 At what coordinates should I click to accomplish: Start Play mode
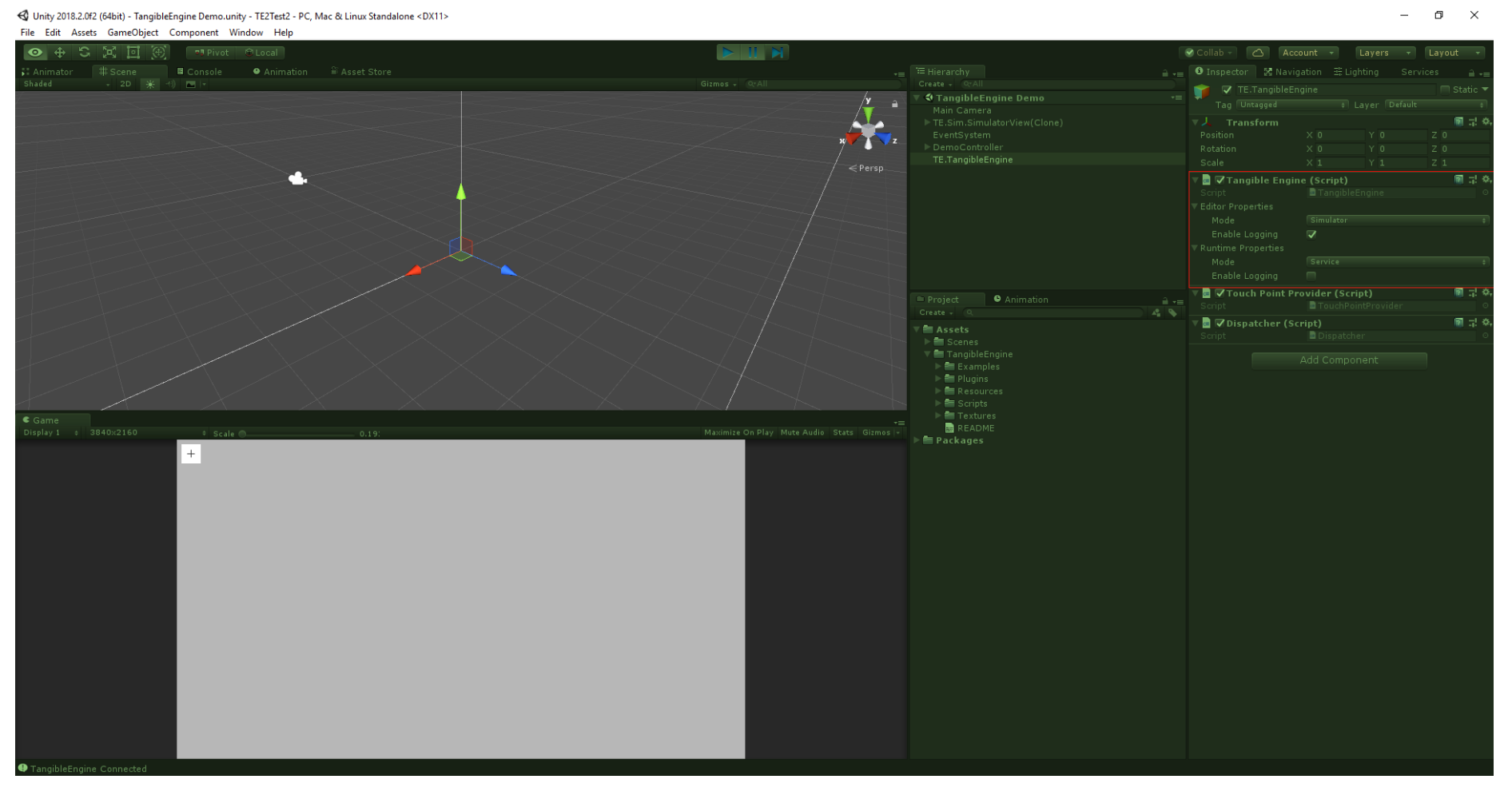coord(728,53)
